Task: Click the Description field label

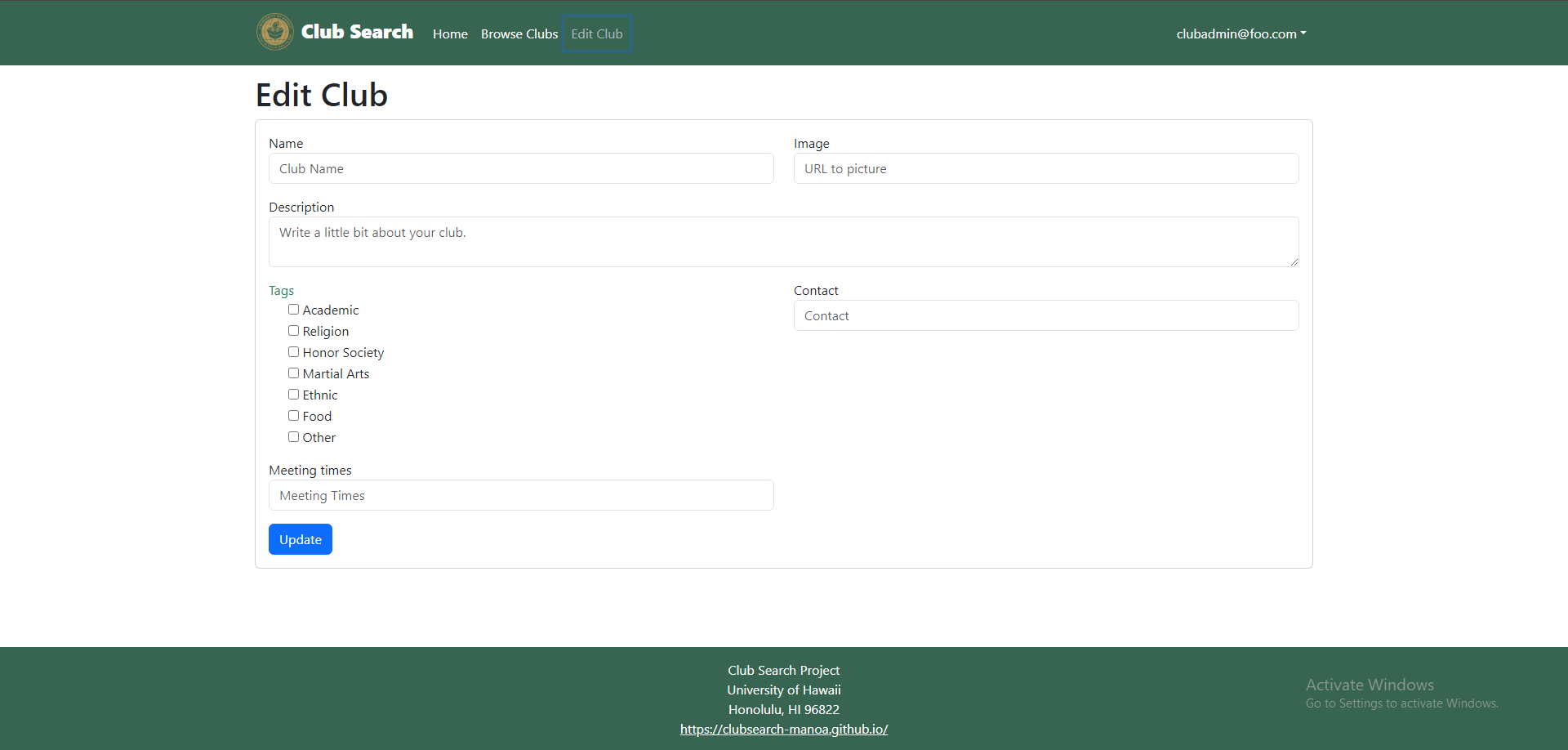Action: (x=301, y=207)
